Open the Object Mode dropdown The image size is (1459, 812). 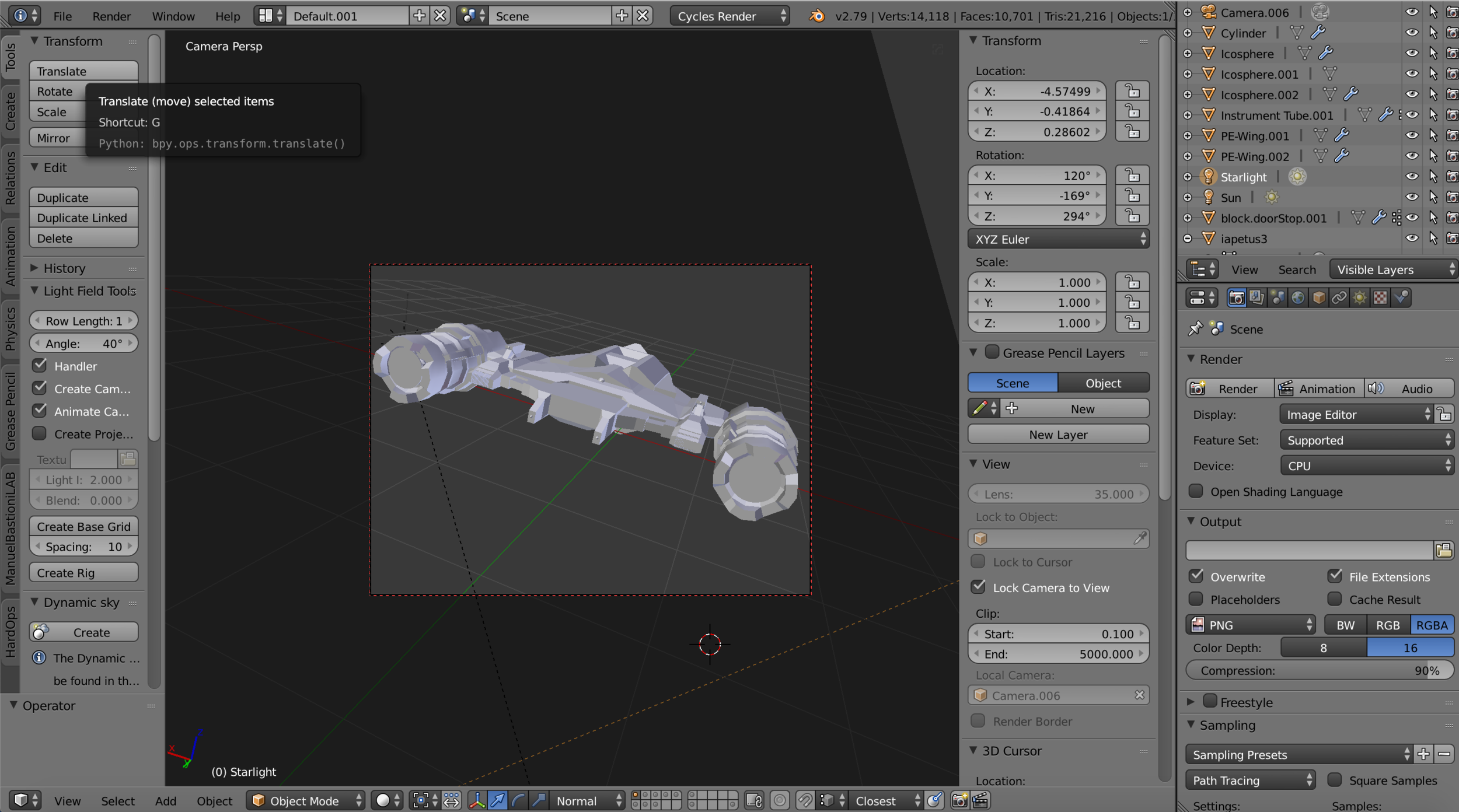point(306,800)
